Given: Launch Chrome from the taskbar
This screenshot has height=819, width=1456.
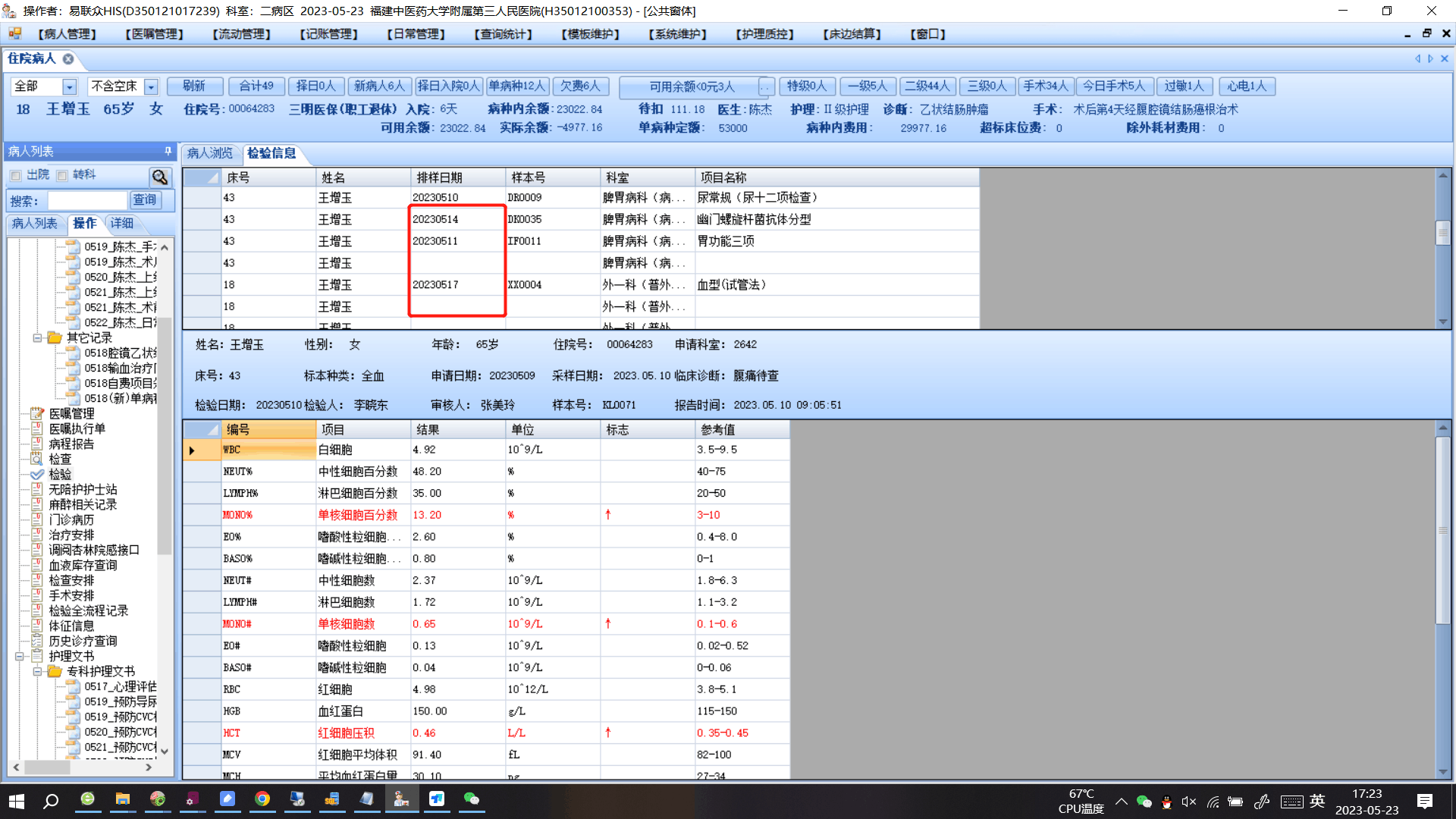Looking at the screenshot, I should [x=262, y=799].
